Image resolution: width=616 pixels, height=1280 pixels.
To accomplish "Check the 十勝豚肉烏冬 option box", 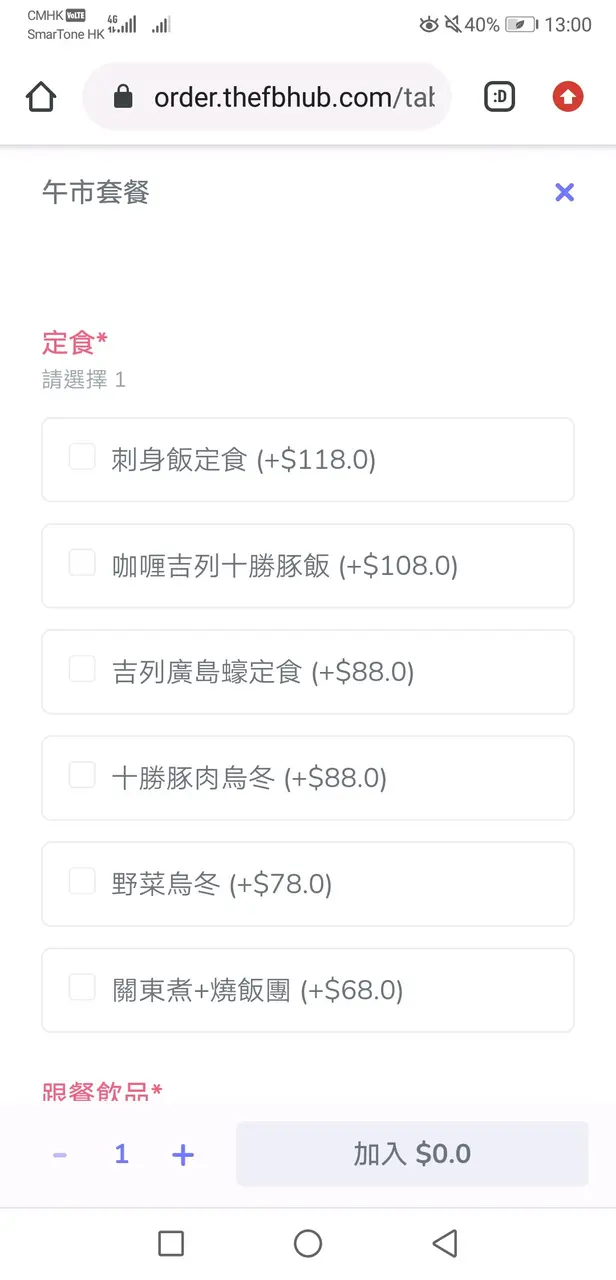I will coord(82,775).
